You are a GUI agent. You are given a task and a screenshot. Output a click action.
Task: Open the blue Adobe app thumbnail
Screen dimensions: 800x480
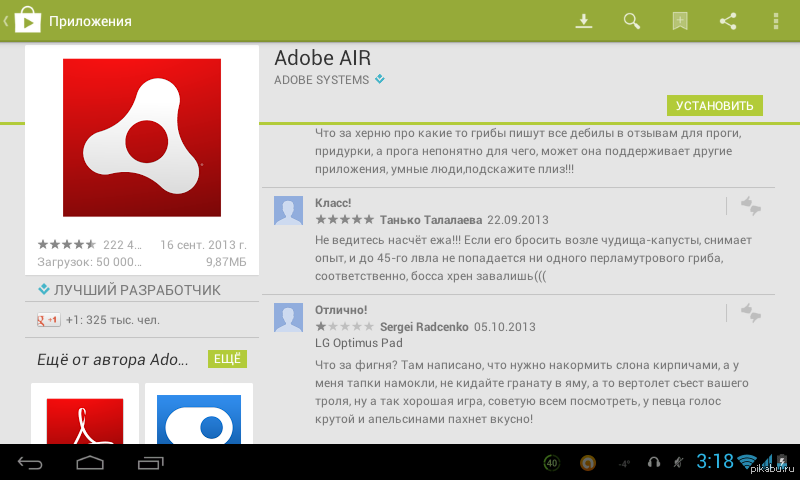point(199,414)
